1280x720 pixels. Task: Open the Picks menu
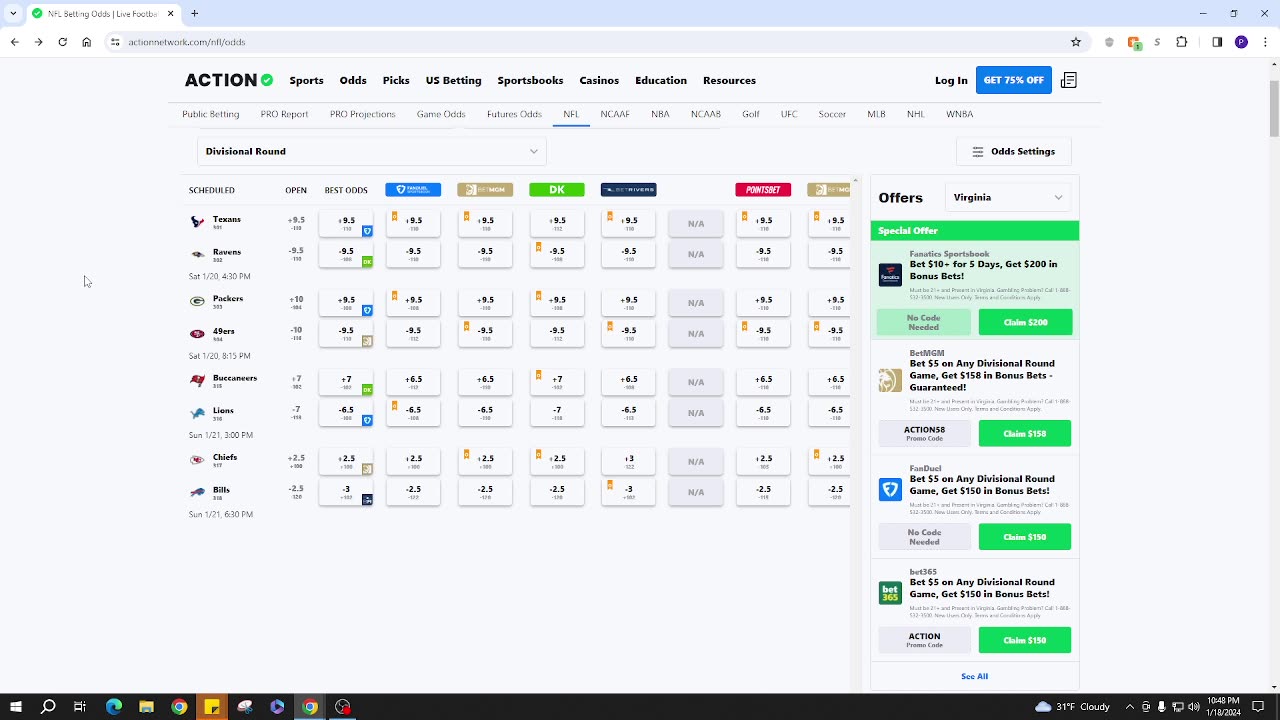click(x=396, y=80)
